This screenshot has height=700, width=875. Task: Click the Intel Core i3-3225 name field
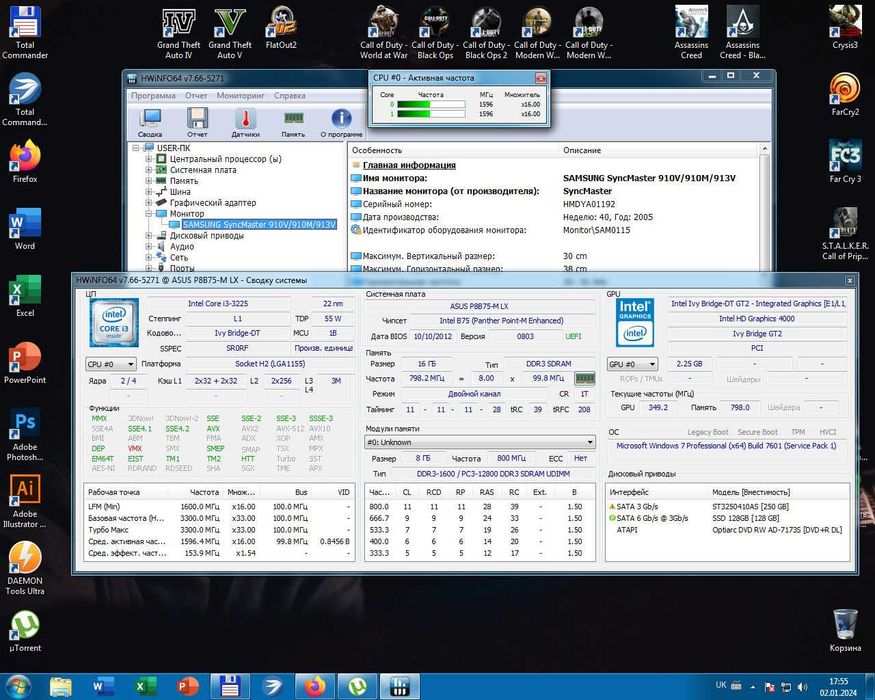coord(218,304)
